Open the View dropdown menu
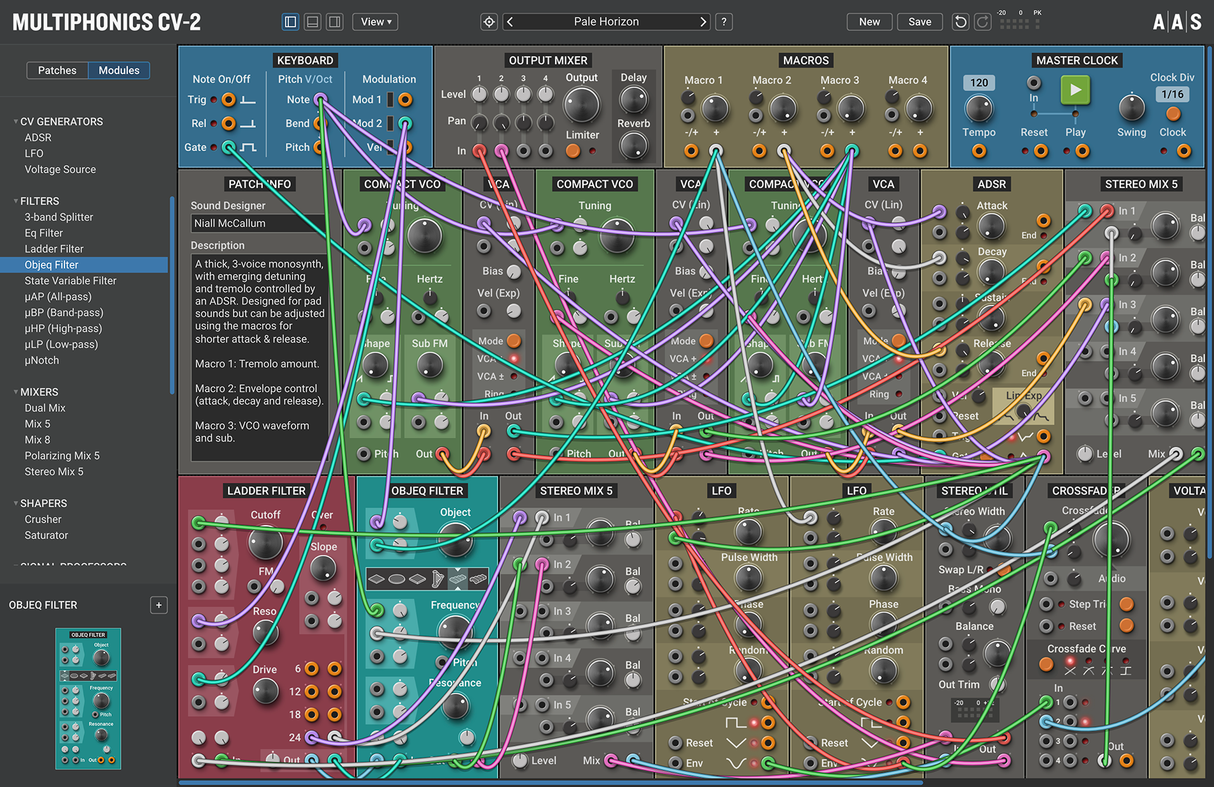This screenshot has height=787, width=1214. point(376,22)
